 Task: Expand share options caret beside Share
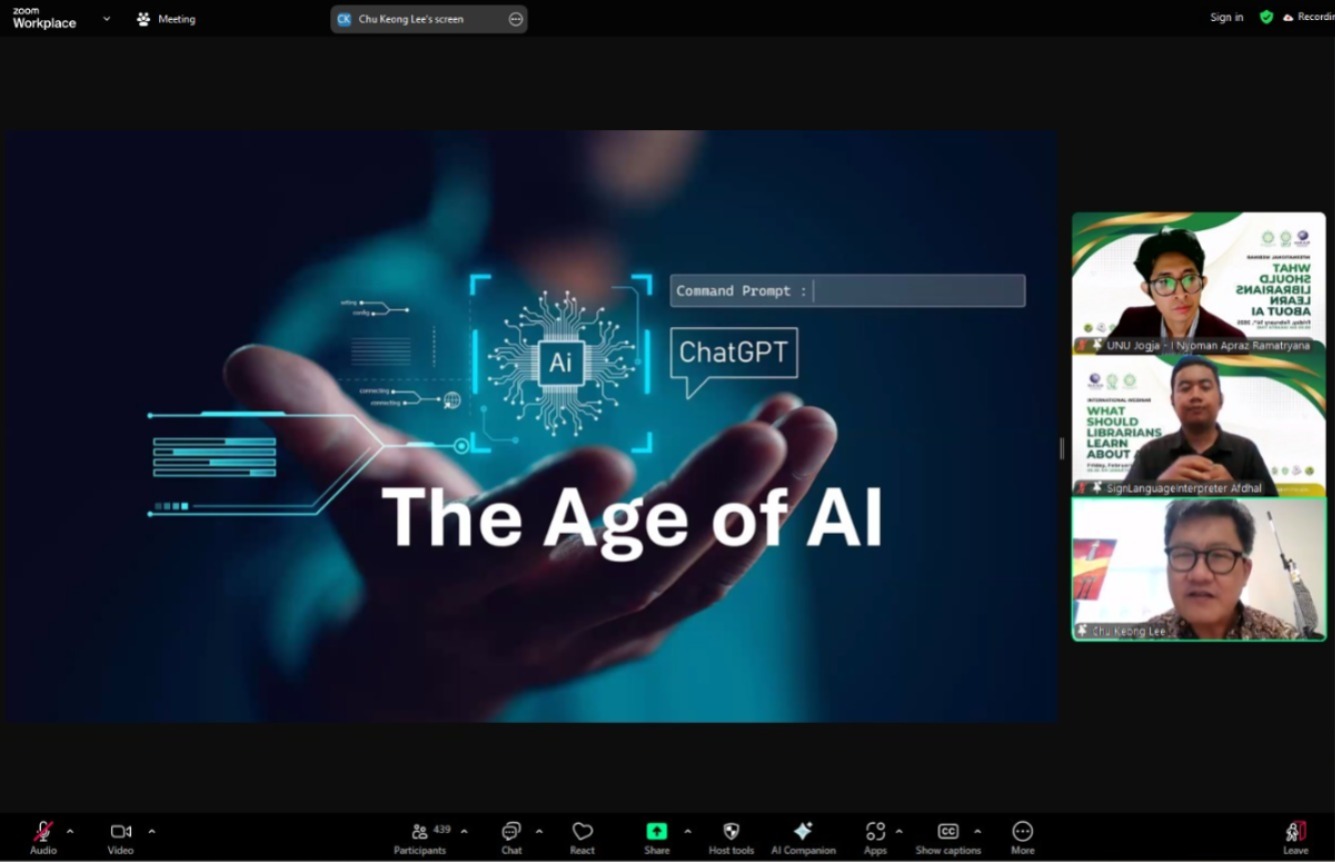tap(687, 831)
